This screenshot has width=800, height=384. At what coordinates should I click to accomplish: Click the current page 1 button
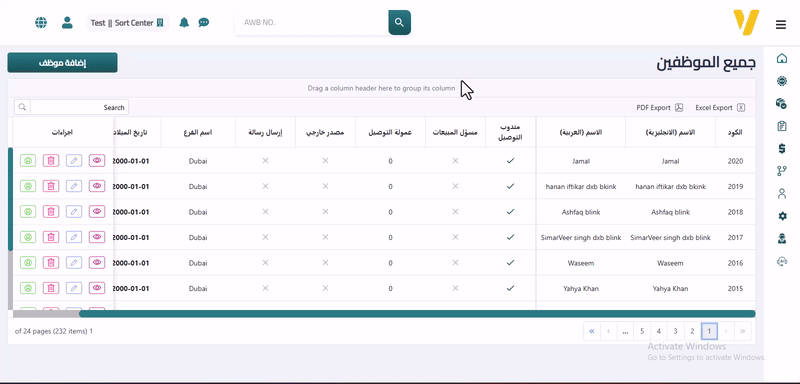coord(709,331)
